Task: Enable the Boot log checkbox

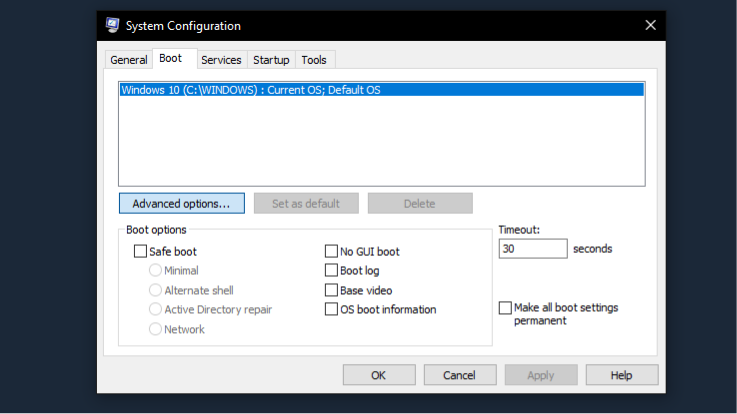Action: [x=331, y=271]
